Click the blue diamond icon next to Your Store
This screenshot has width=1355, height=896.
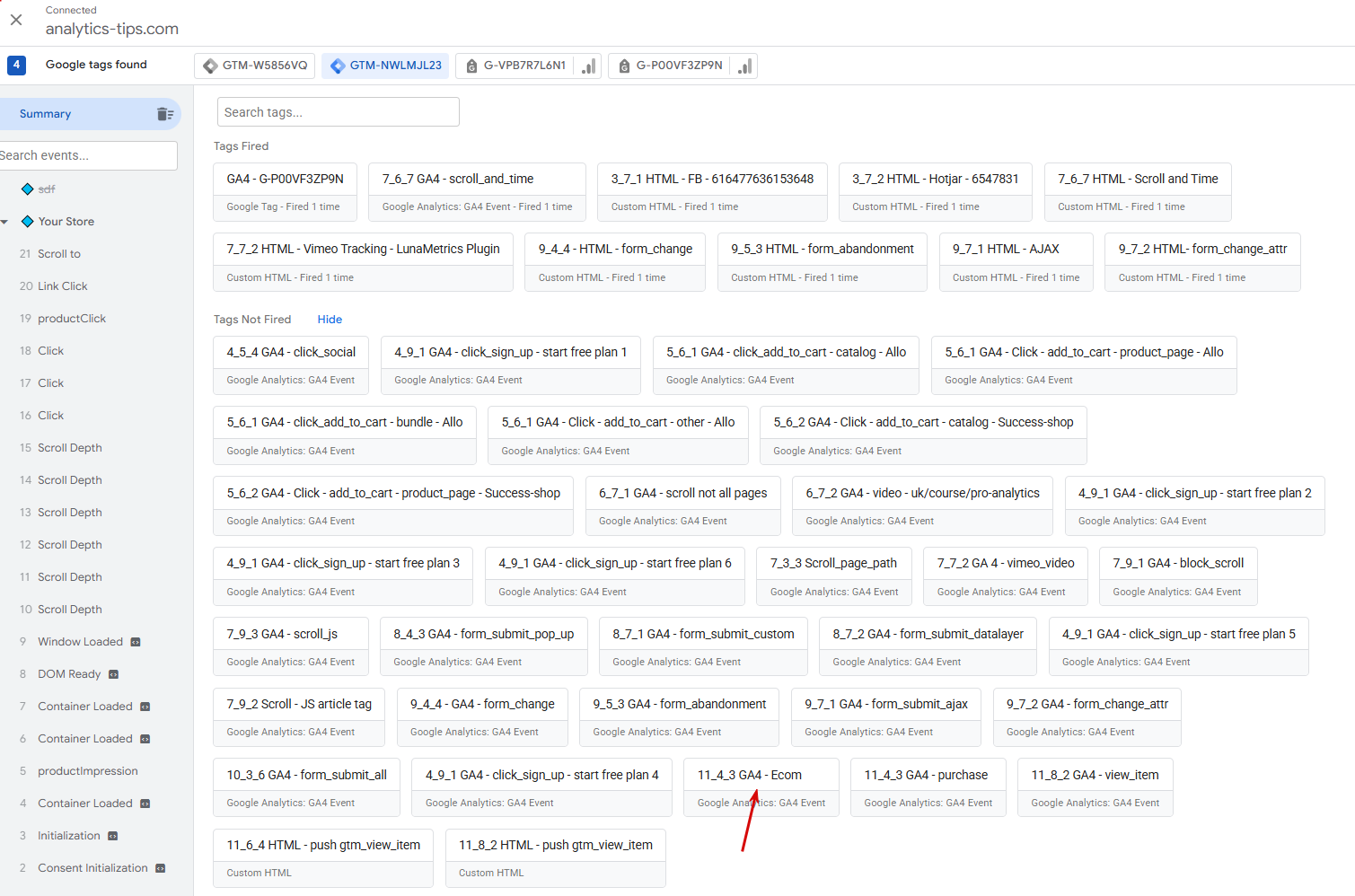27,222
